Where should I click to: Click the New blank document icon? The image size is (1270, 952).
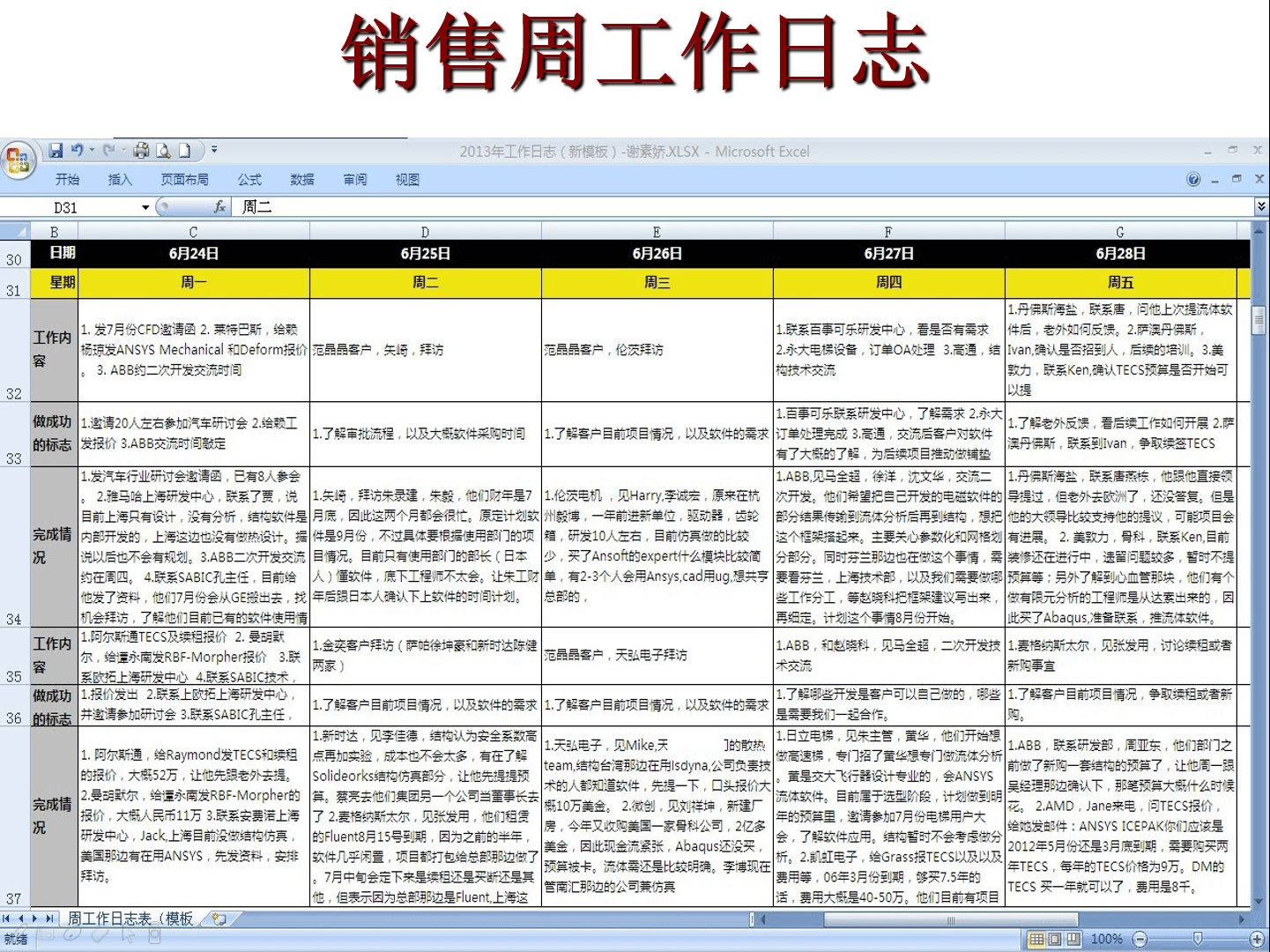pos(184,151)
